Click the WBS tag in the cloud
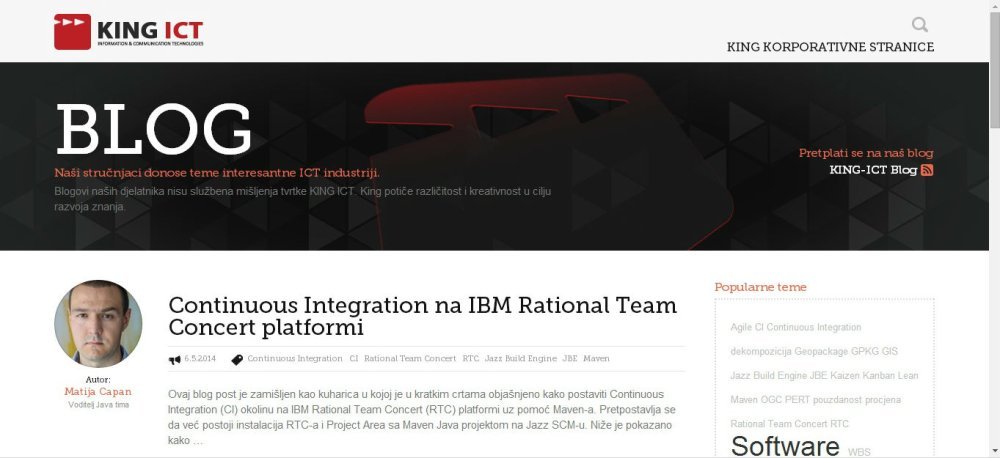1000x458 pixels. pyautogui.click(x=859, y=452)
